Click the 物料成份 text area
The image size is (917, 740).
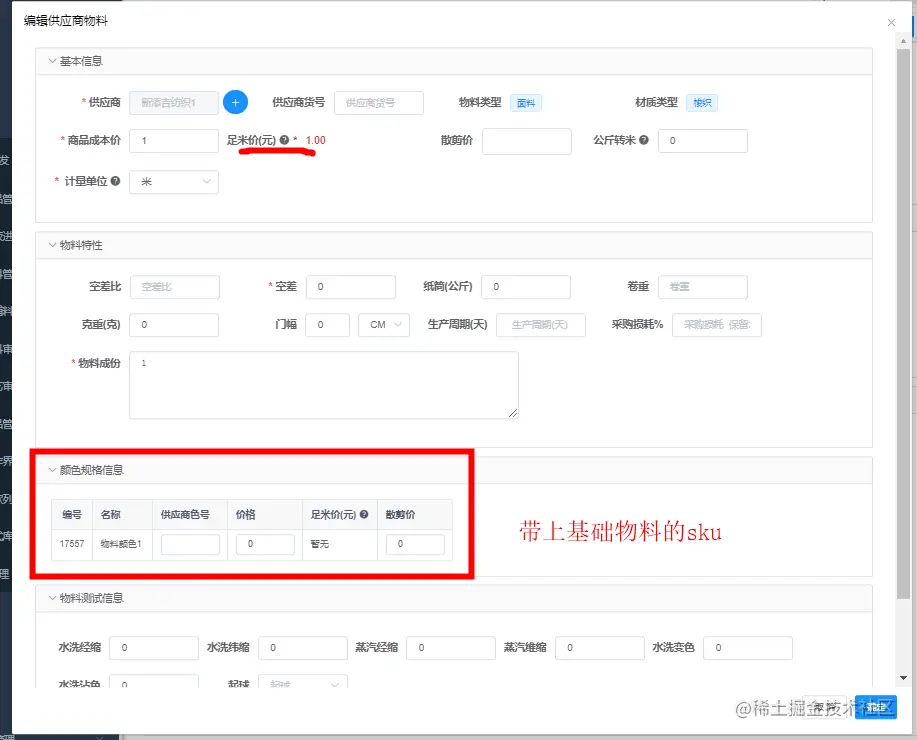click(x=323, y=385)
